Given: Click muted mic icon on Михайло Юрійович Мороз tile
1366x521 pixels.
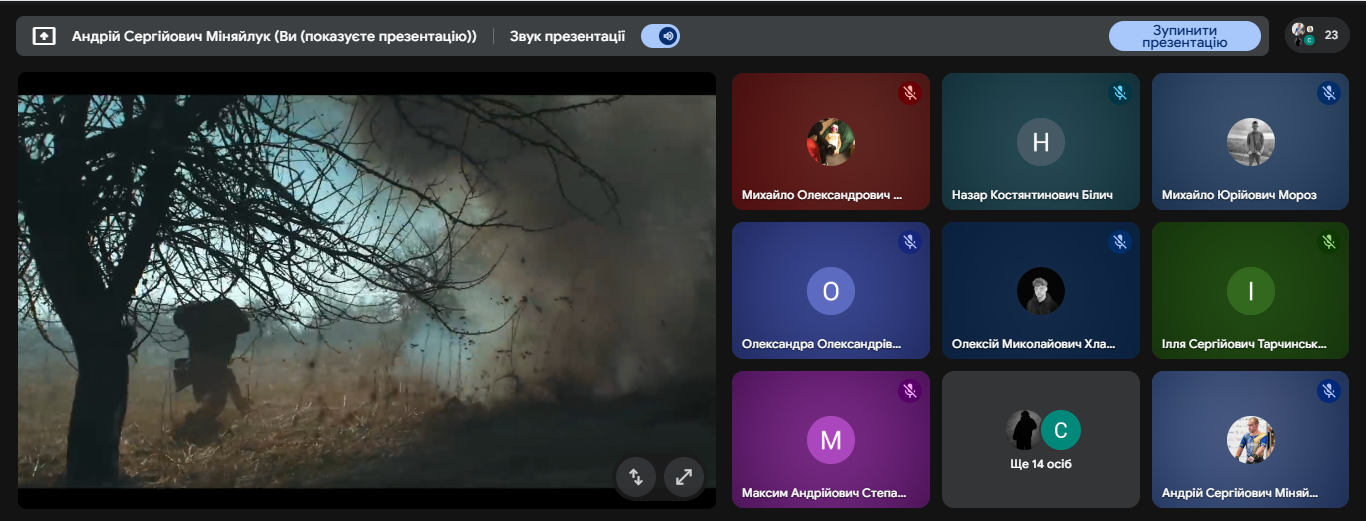Looking at the screenshot, I should [x=1329, y=94].
